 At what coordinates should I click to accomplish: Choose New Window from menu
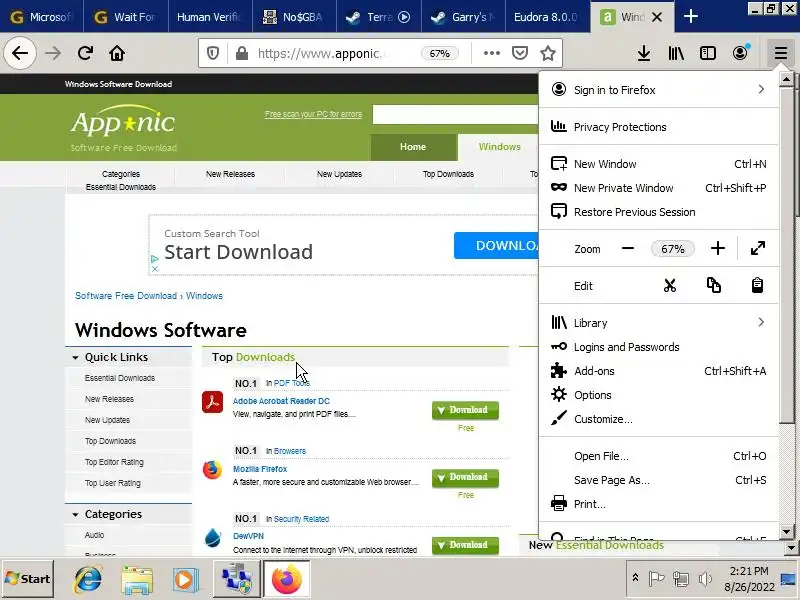point(659,164)
